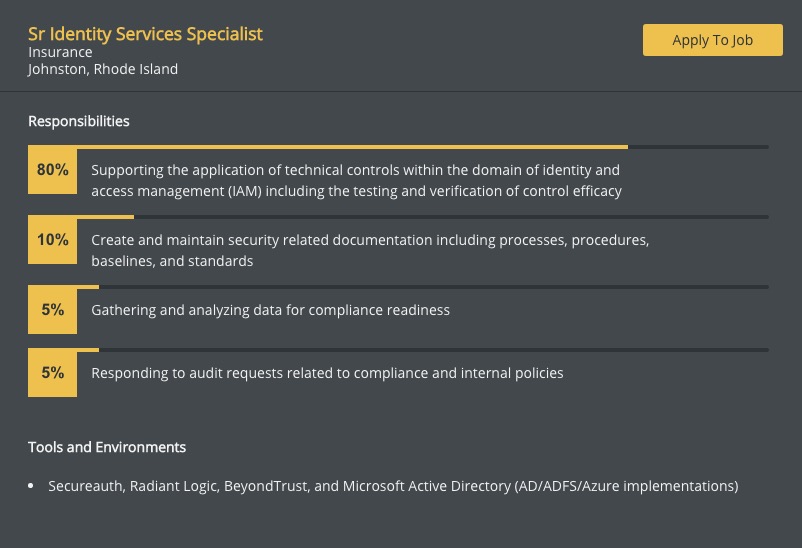Click the 5% badge beside Gathering data
This screenshot has width=802, height=548.
[53, 310]
